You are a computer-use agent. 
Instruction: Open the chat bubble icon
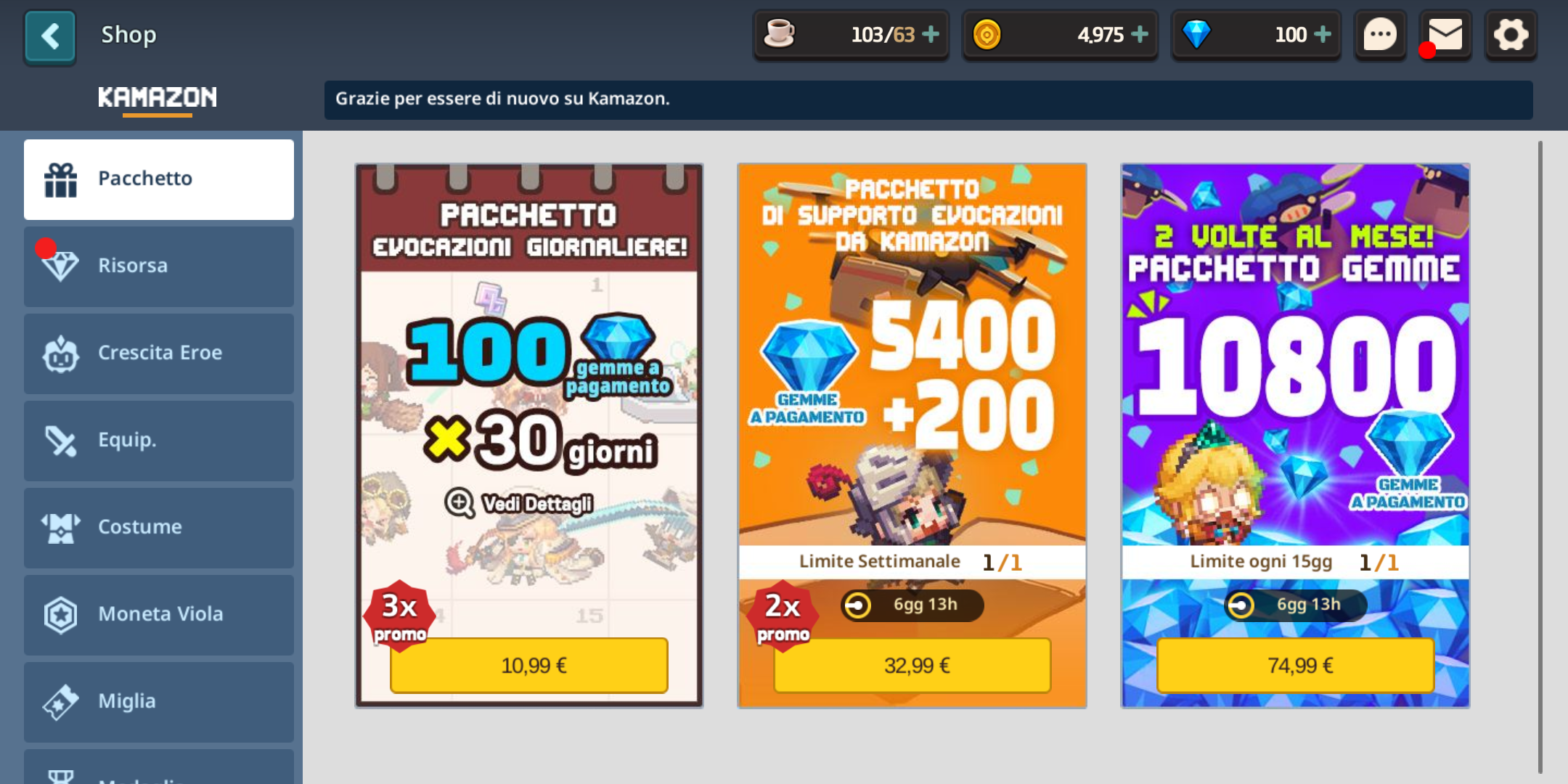click(1380, 35)
